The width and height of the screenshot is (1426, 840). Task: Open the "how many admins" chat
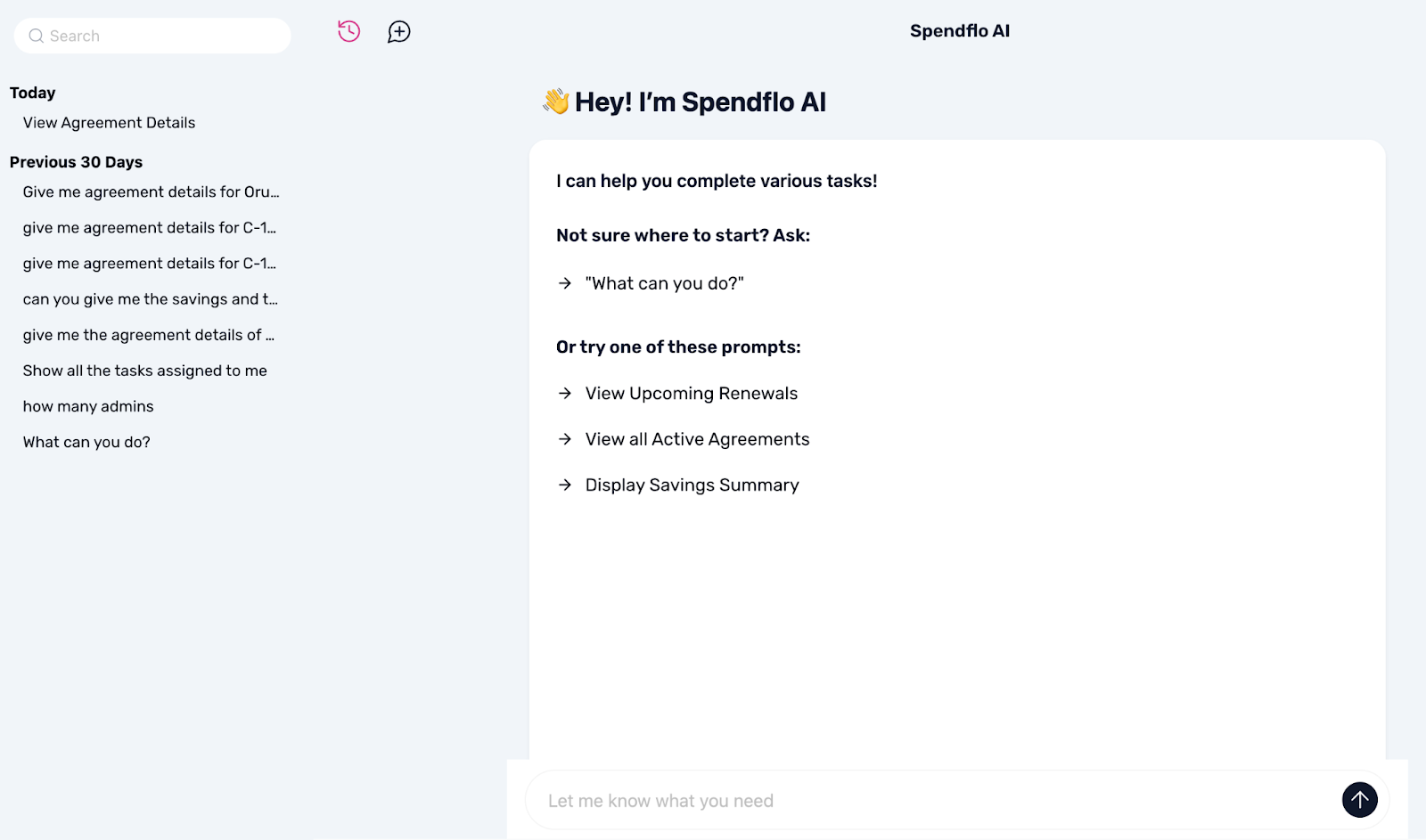coord(88,406)
